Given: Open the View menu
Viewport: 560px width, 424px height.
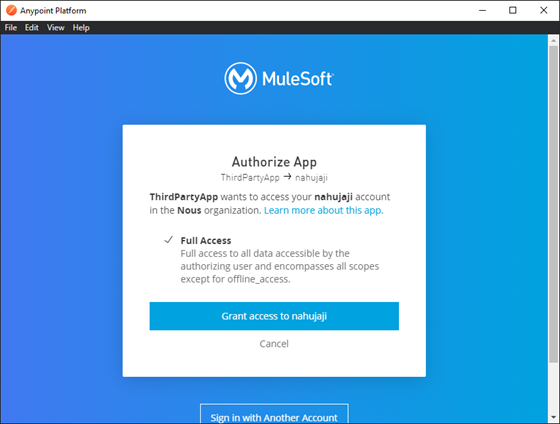Looking at the screenshot, I should pos(56,28).
